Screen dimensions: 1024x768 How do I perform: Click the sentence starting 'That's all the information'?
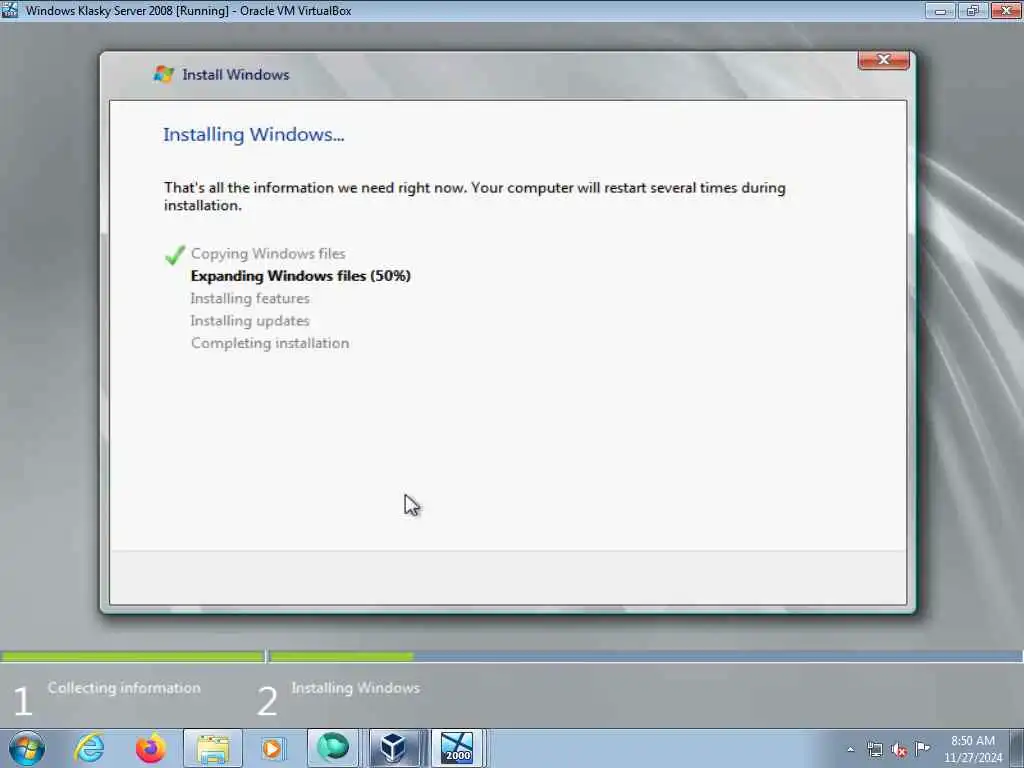coord(475,196)
